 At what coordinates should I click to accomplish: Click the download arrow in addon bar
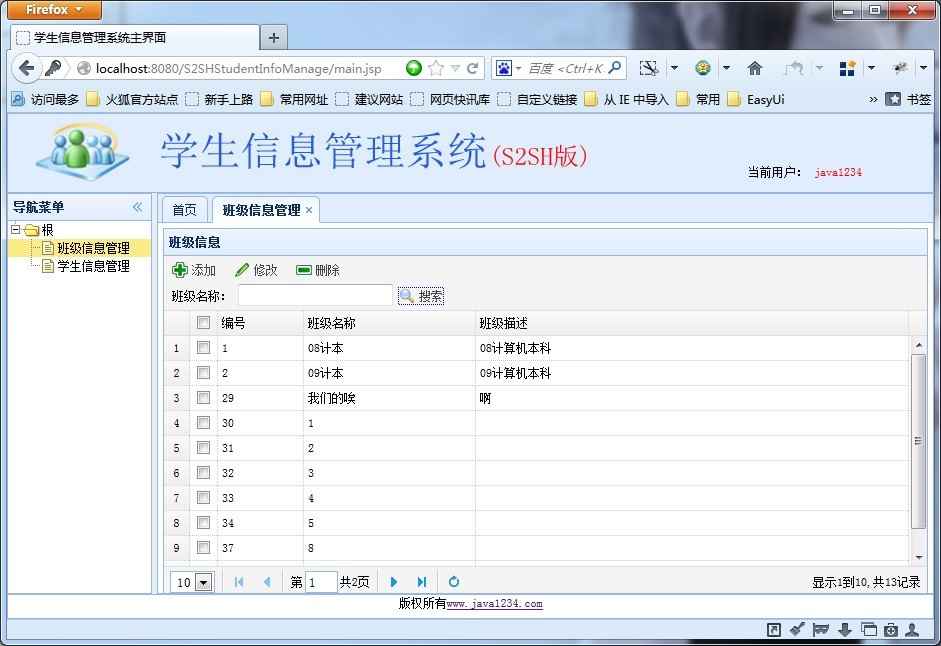point(844,629)
